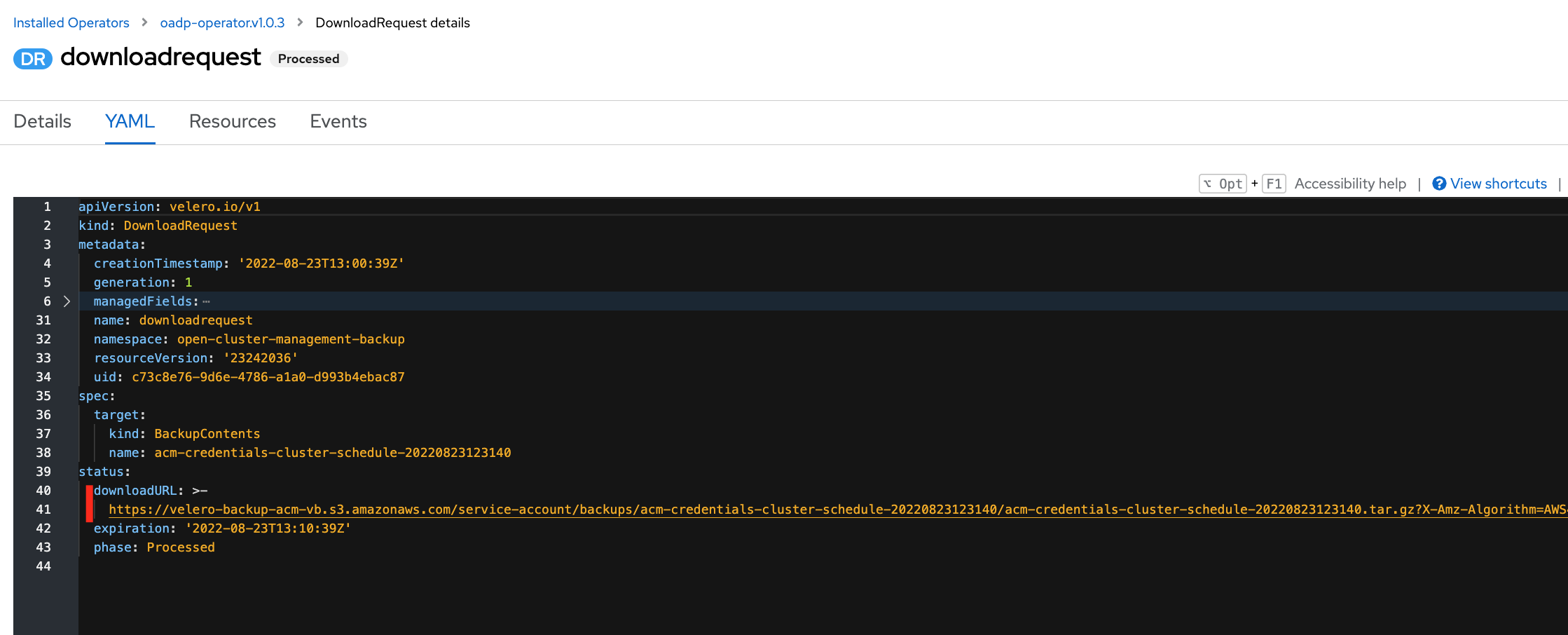This screenshot has height=635, width=1568.
Task: Open the Installed Operators breadcrumb link
Action: [71, 22]
